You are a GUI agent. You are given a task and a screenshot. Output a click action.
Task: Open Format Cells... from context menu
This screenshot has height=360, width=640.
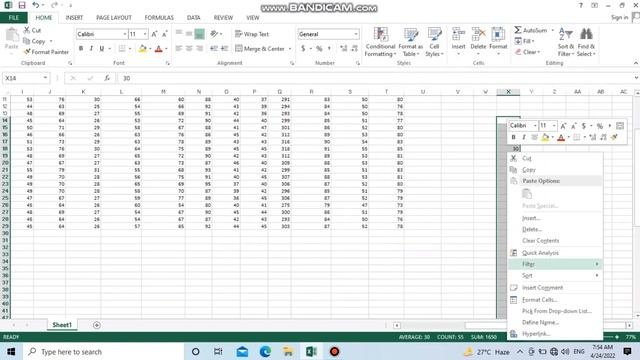(x=555, y=300)
